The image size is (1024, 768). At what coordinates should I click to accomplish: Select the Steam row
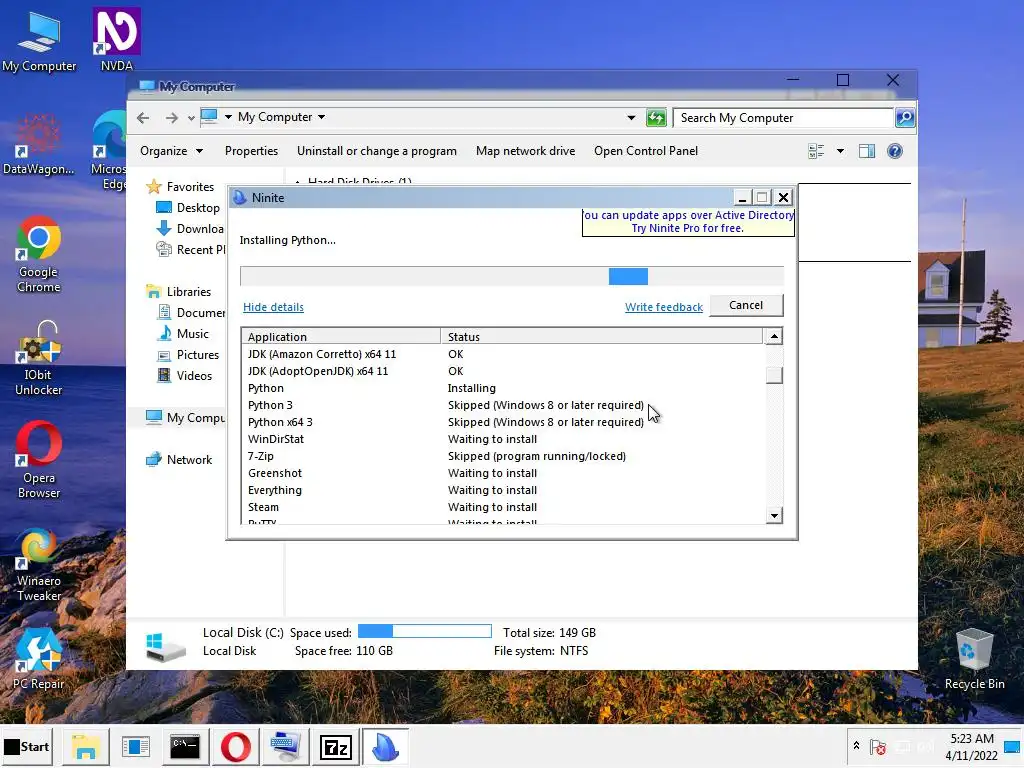[502, 507]
